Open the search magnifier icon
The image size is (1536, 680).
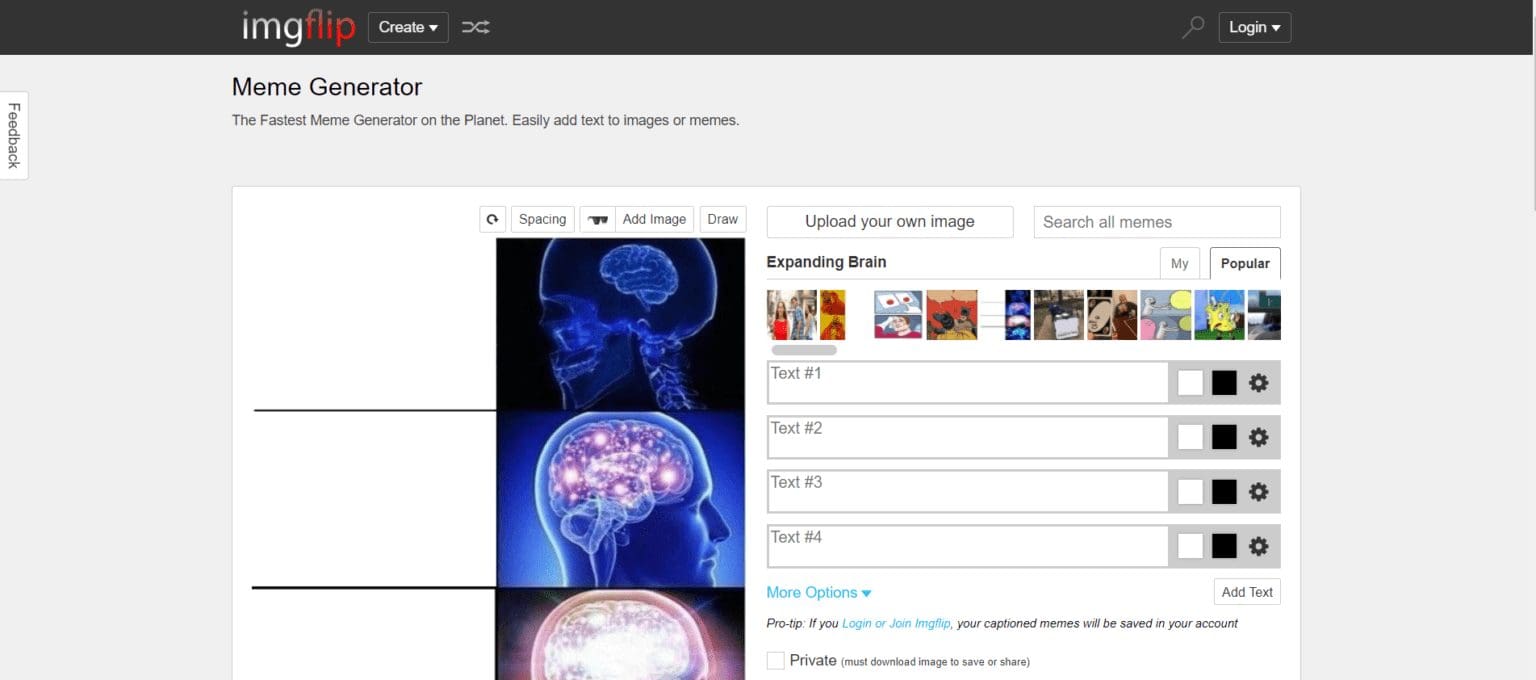1192,28
